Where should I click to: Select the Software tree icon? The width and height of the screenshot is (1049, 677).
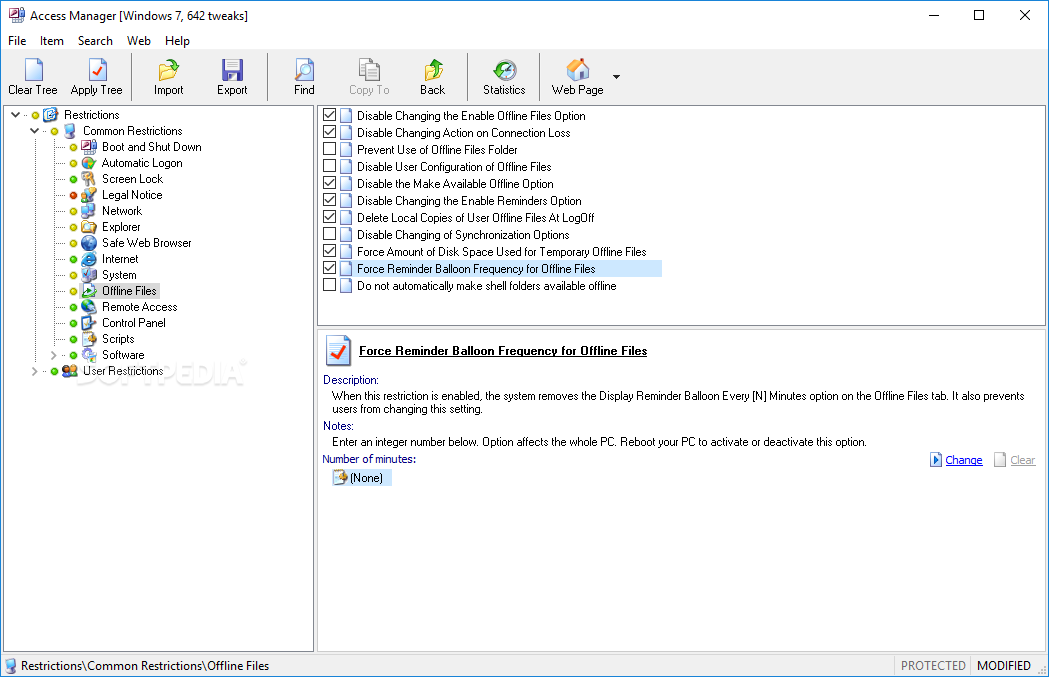[x=89, y=355]
